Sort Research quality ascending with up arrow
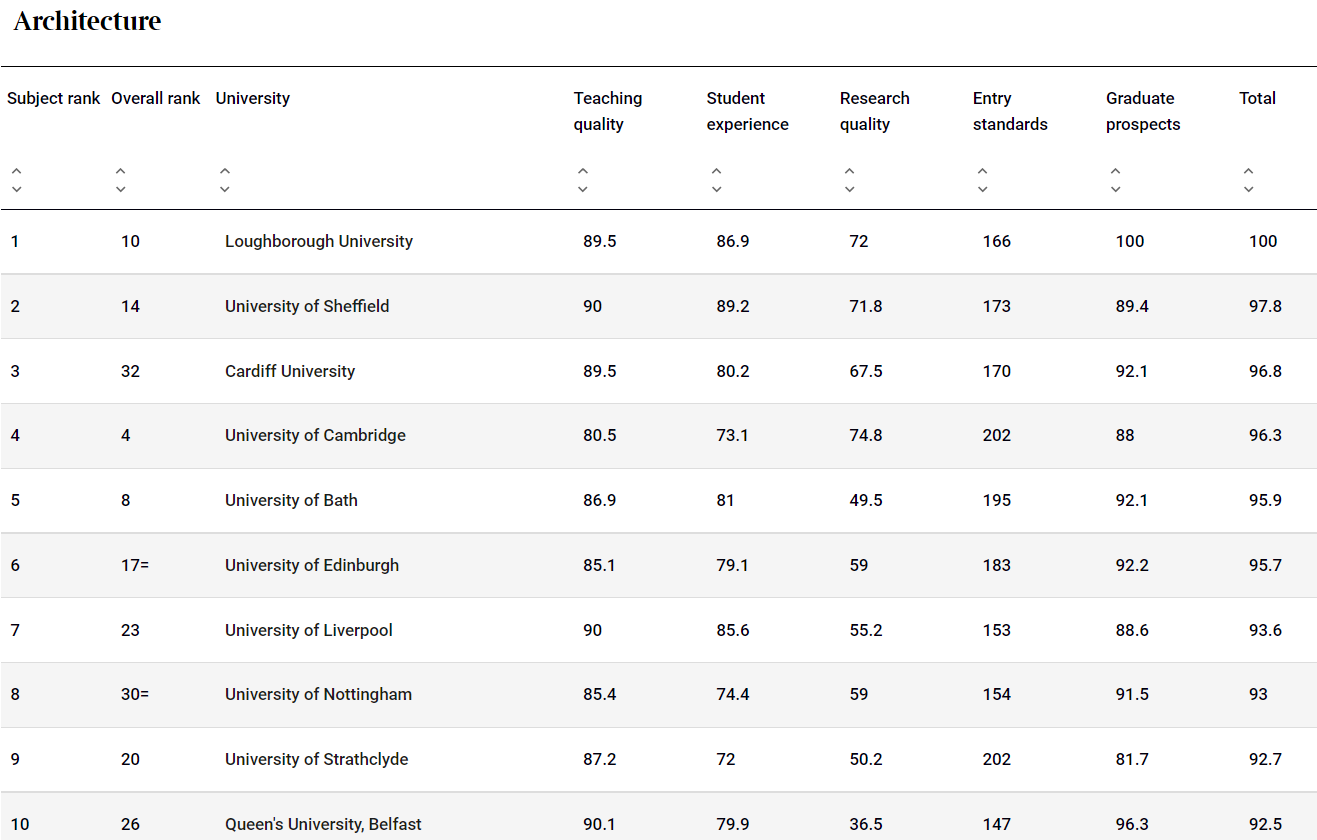 (x=849, y=172)
